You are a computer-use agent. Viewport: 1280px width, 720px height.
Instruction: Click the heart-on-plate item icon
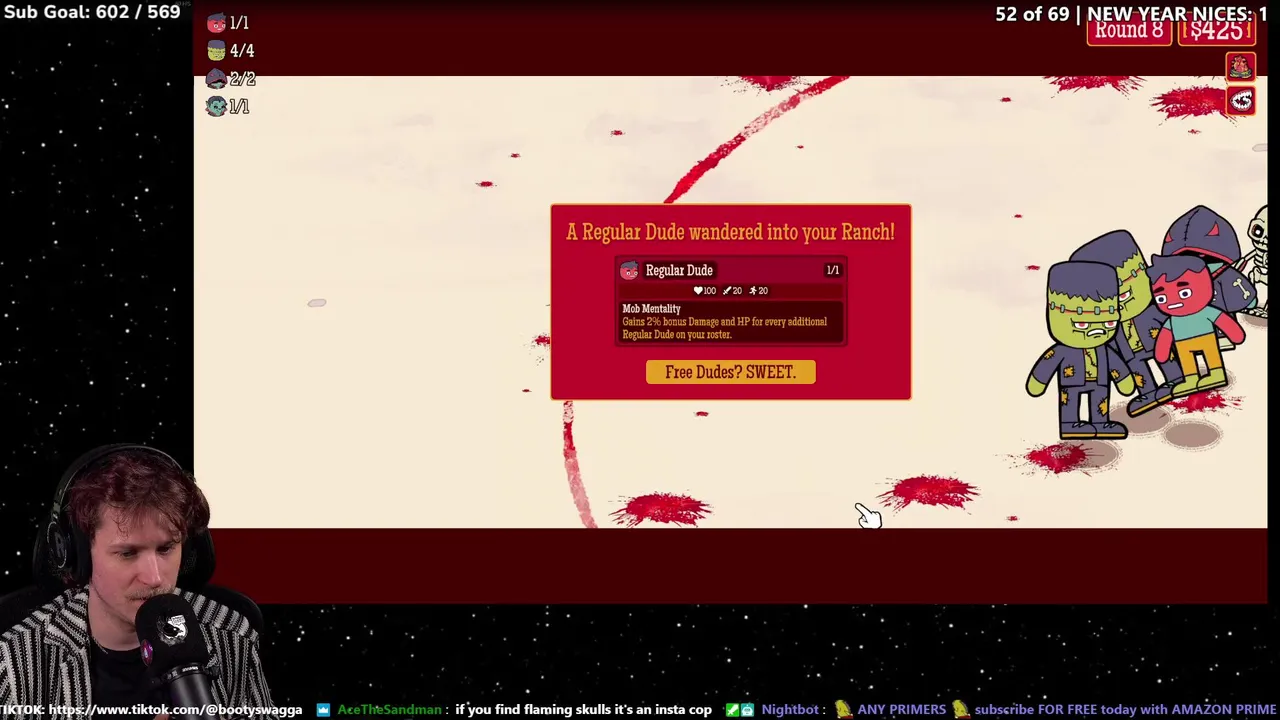click(1240, 67)
